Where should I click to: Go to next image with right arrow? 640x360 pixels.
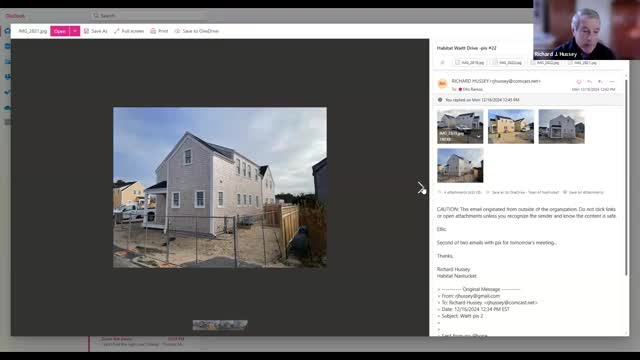coord(421,188)
